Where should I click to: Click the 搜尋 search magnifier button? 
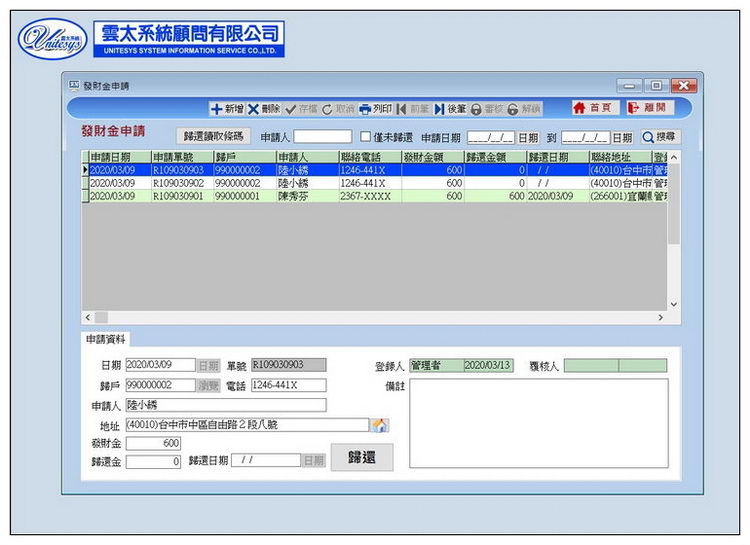(659, 137)
